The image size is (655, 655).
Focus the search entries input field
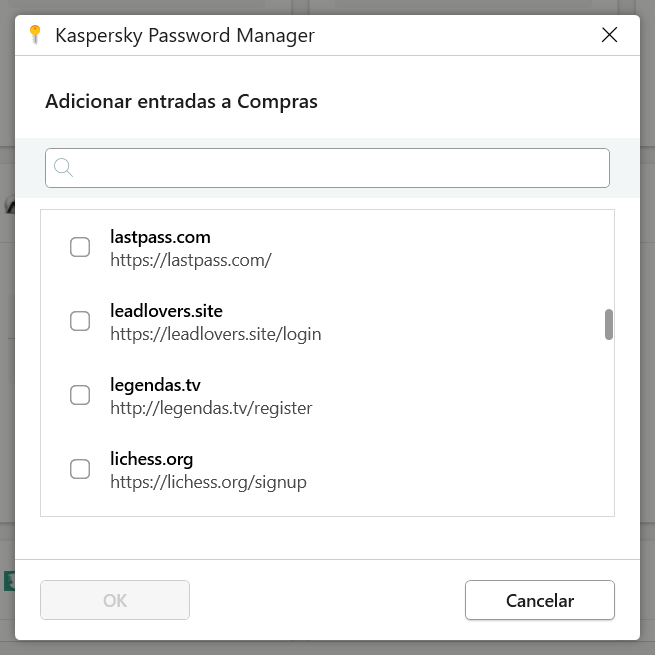coord(340,168)
